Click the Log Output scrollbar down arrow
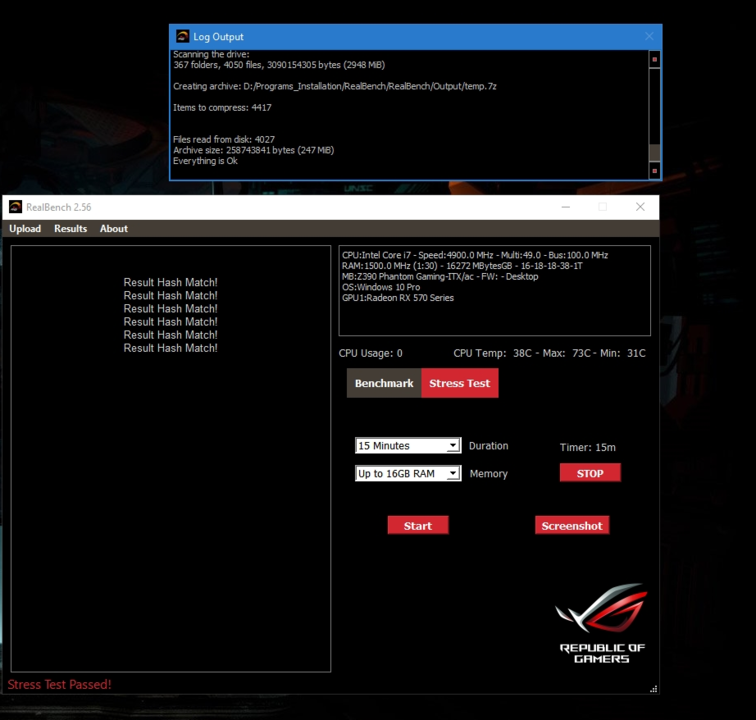Screen dimensions: 756x720 point(655,171)
